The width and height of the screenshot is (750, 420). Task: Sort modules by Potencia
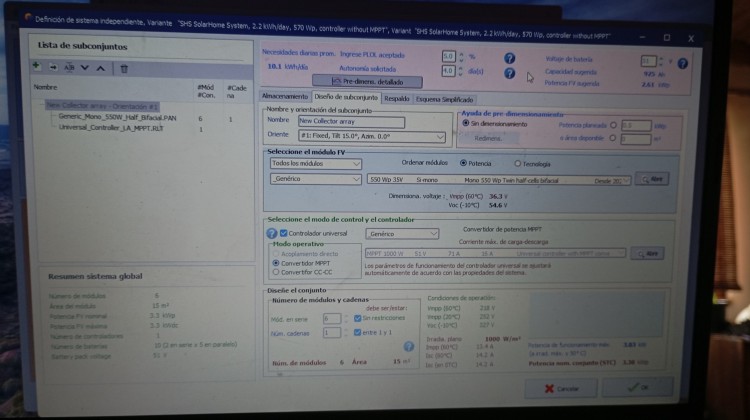pos(463,163)
